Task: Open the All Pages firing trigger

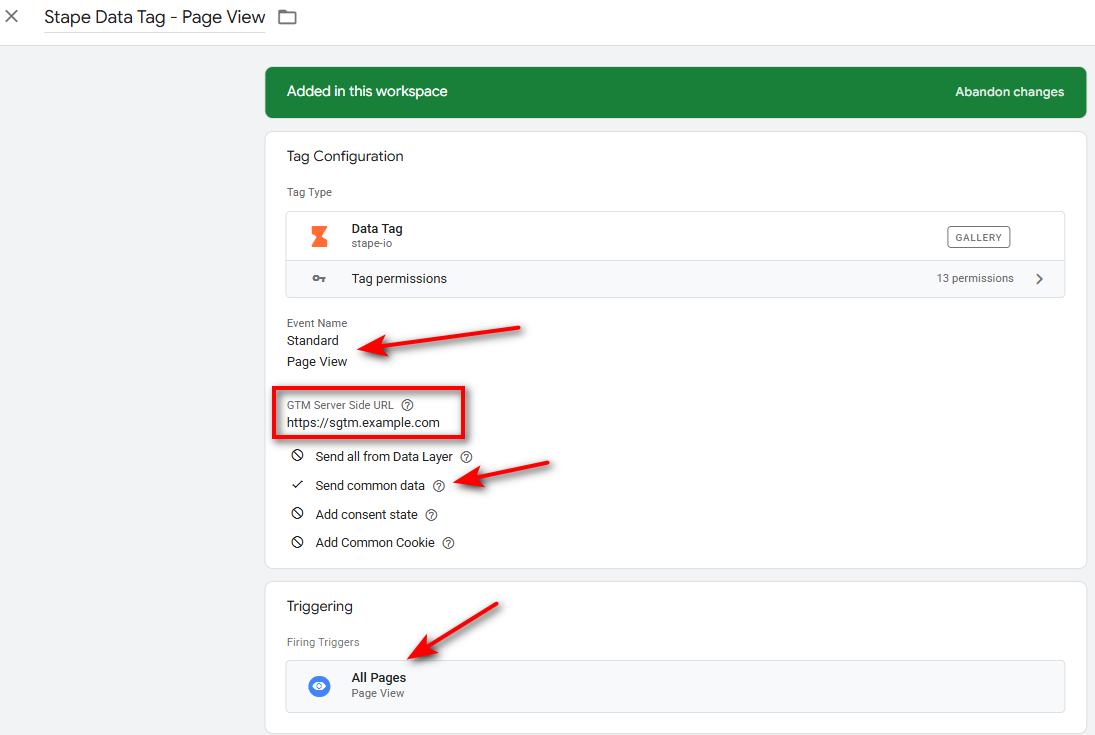Action: pyautogui.click(x=675, y=686)
